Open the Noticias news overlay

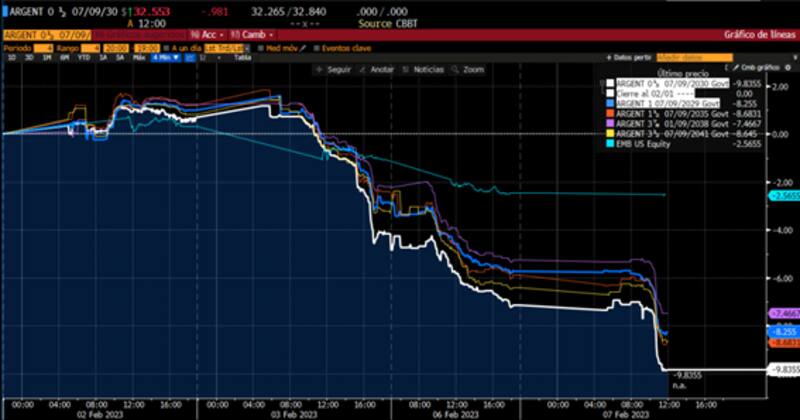(423, 70)
